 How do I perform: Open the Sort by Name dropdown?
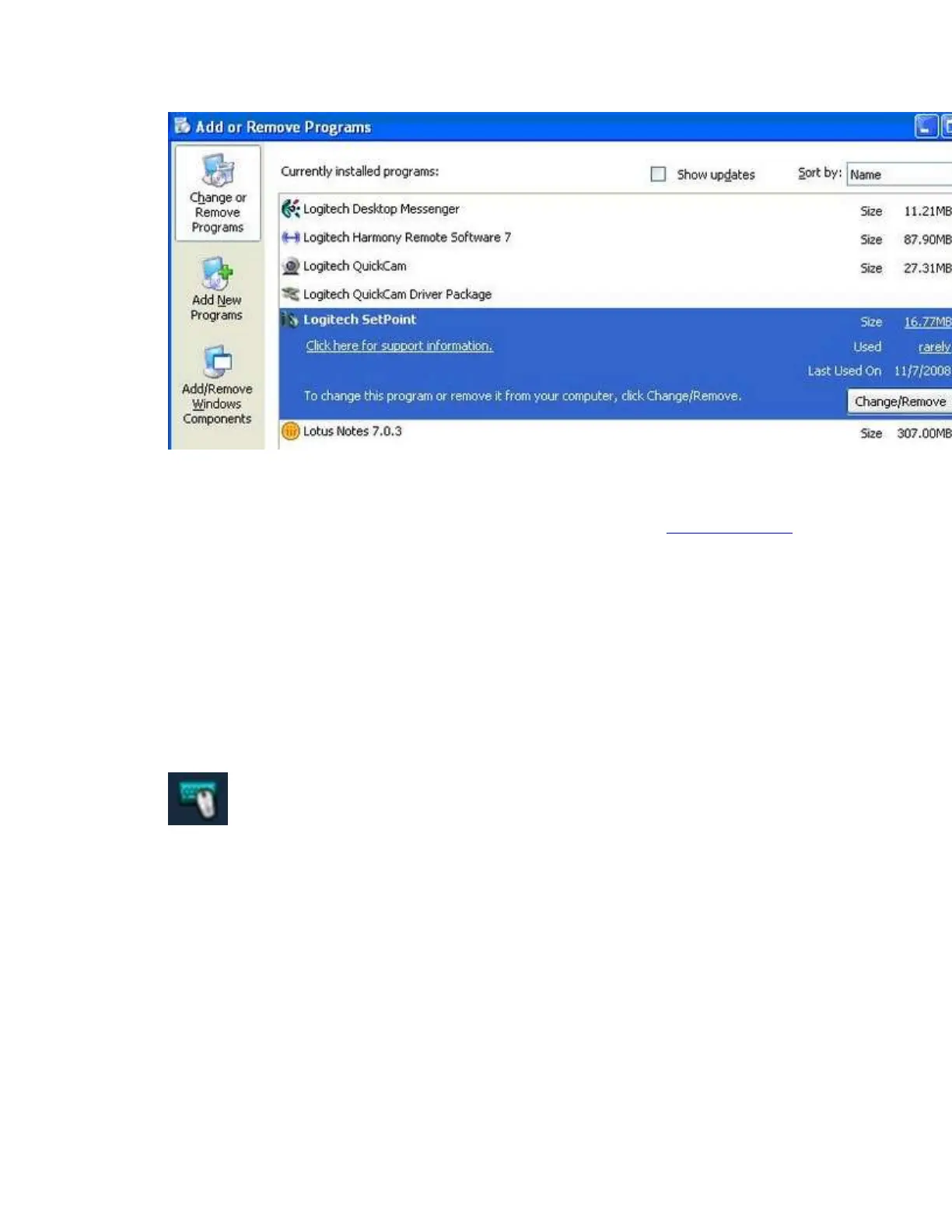coord(899,174)
